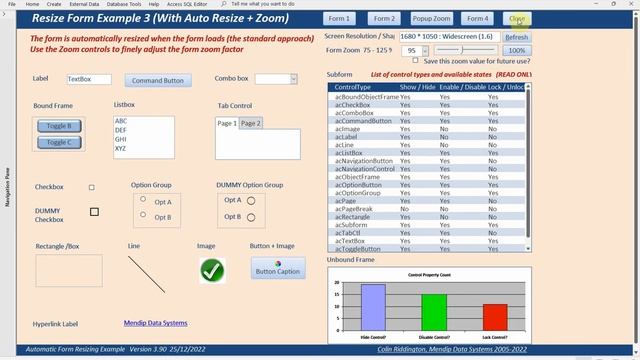Switch to Page 1 of Tab Control
The image size is (640, 360).
(227, 123)
